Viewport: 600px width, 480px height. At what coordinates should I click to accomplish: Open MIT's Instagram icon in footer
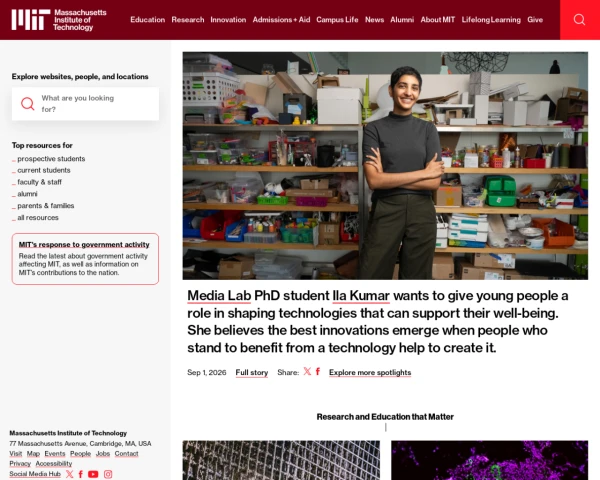pyautogui.click(x=108, y=474)
